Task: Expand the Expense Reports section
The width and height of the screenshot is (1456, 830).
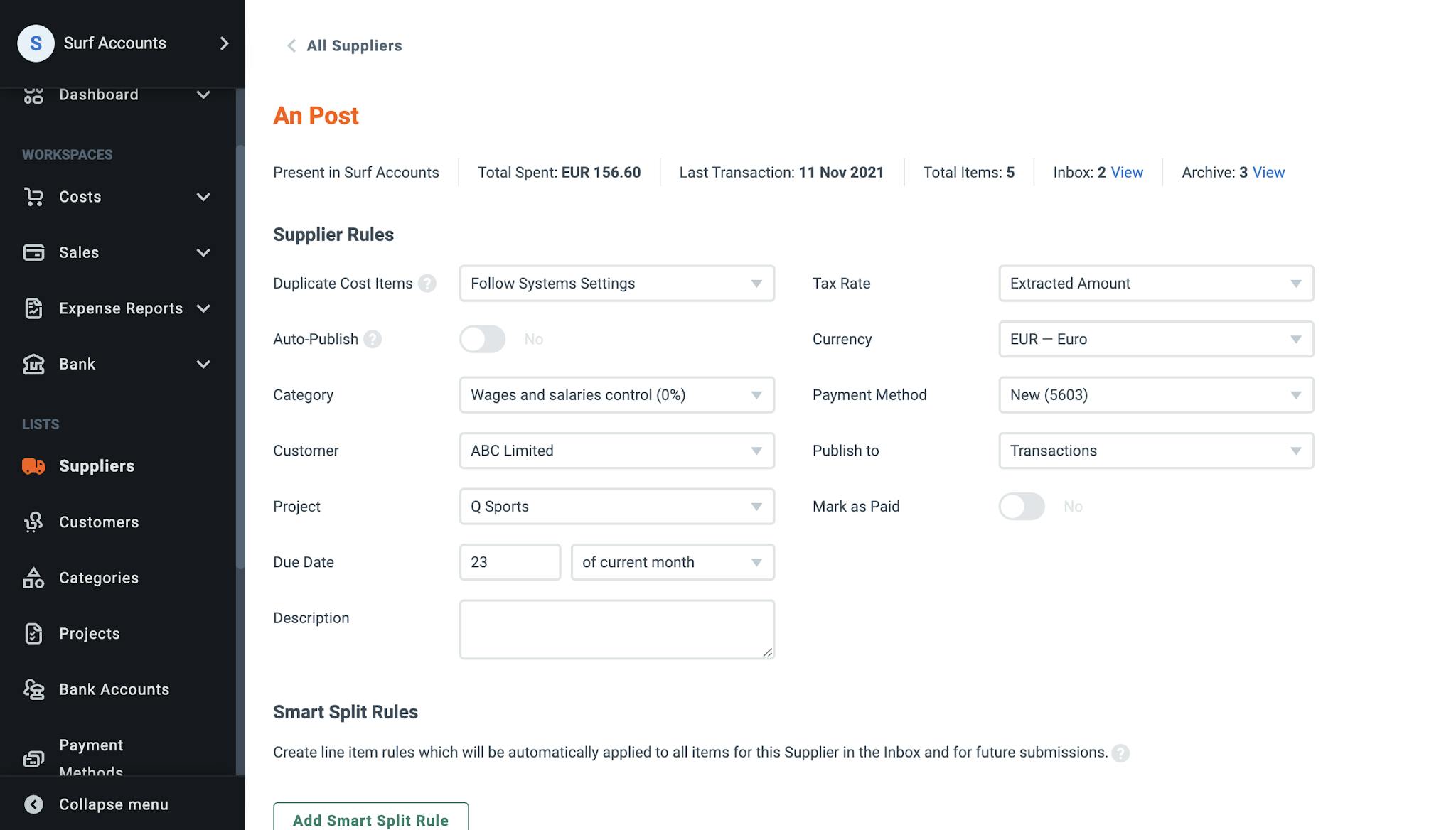Action: (204, 308)
